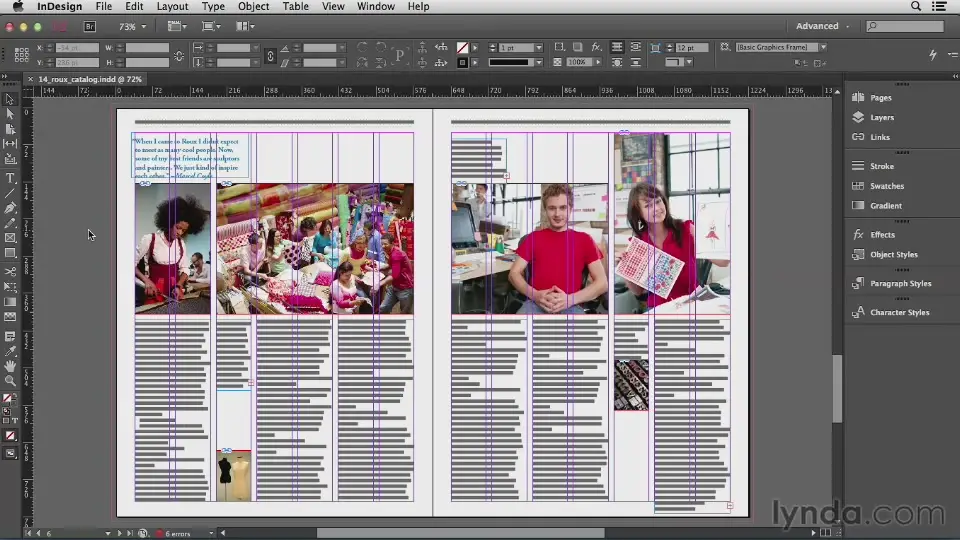Image resolution: width=960 pixels, height=540 pixels.
Task: Click the Character Styles panel button
Action: coord(899,312)
